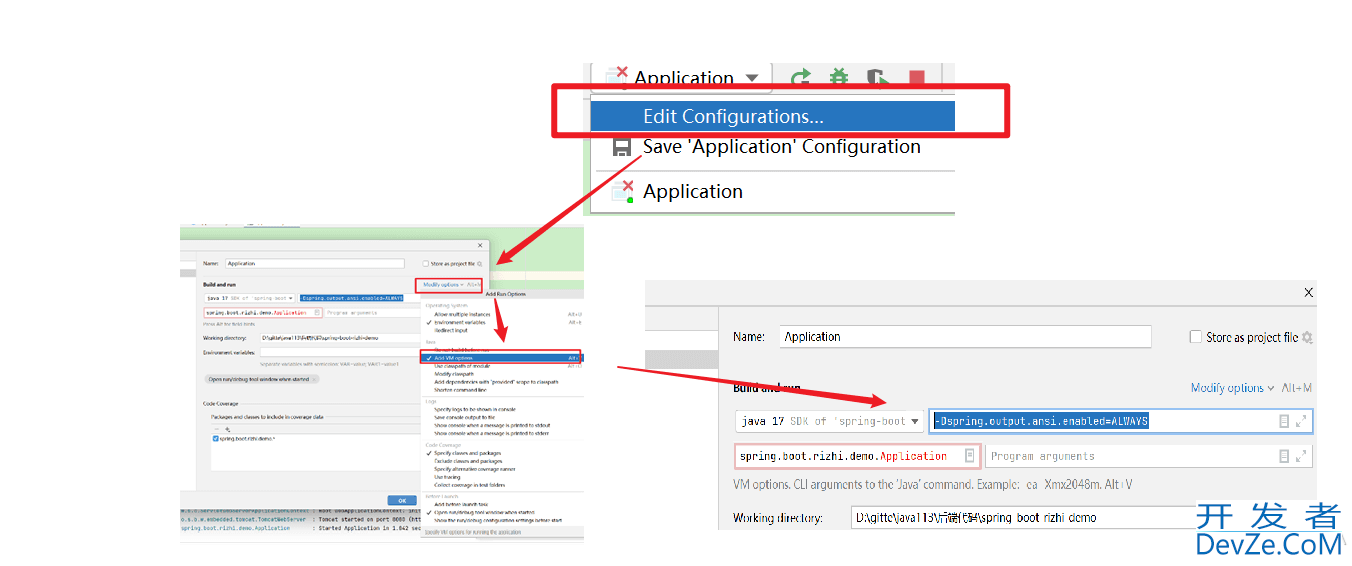1352x566 pixels.
Task: Click the Run with Coverage shield icon
Action: click(877, 77)
